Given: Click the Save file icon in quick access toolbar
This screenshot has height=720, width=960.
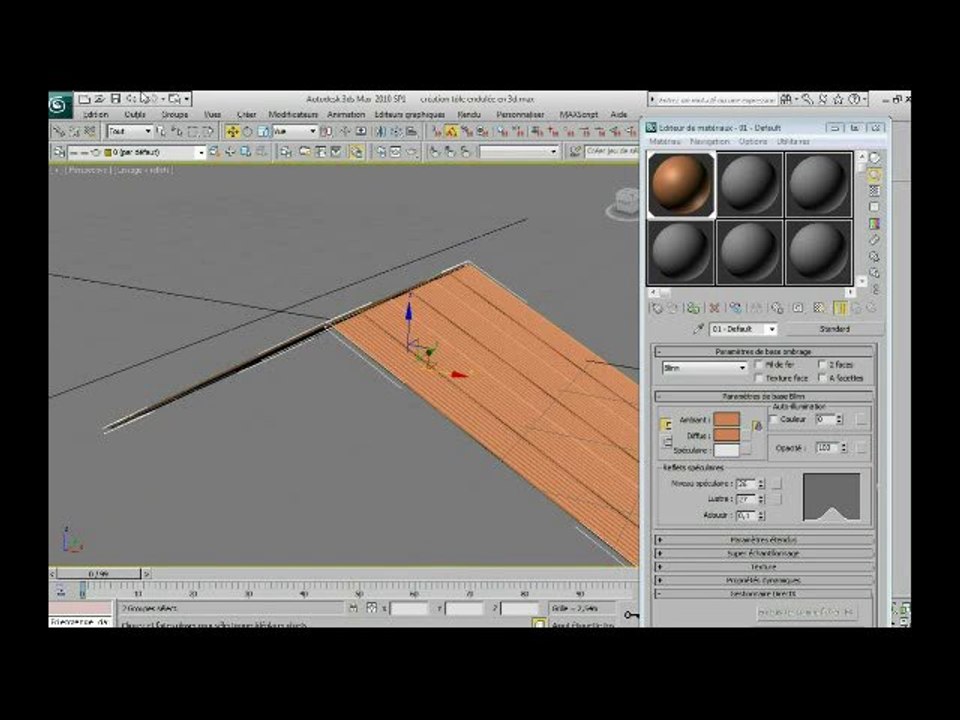Looking at the screenshot, I should pyautogui.click(x=115, y=98).
